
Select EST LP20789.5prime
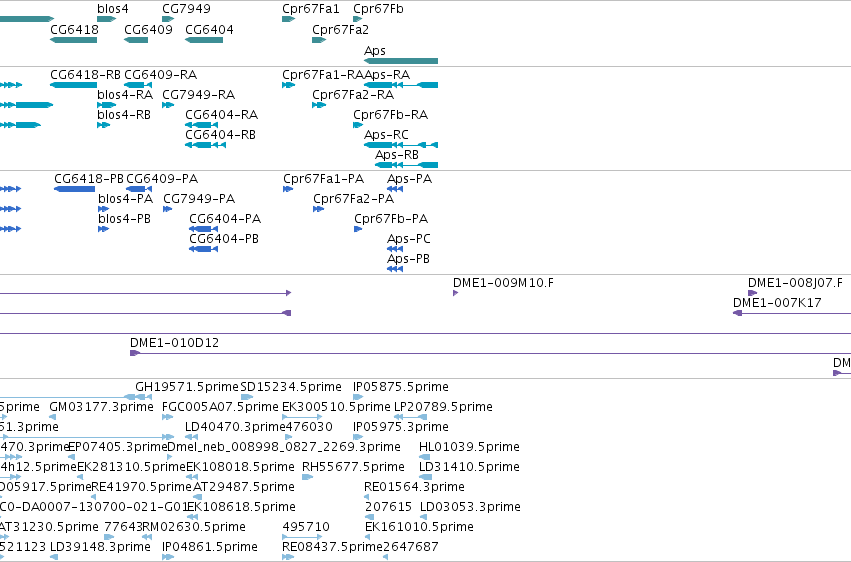point(443,407)
